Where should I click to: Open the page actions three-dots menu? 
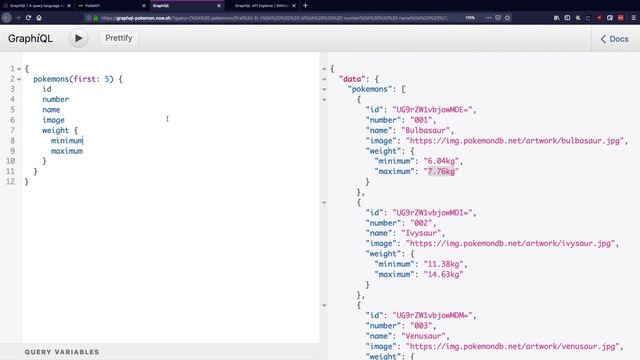point(488,18)
